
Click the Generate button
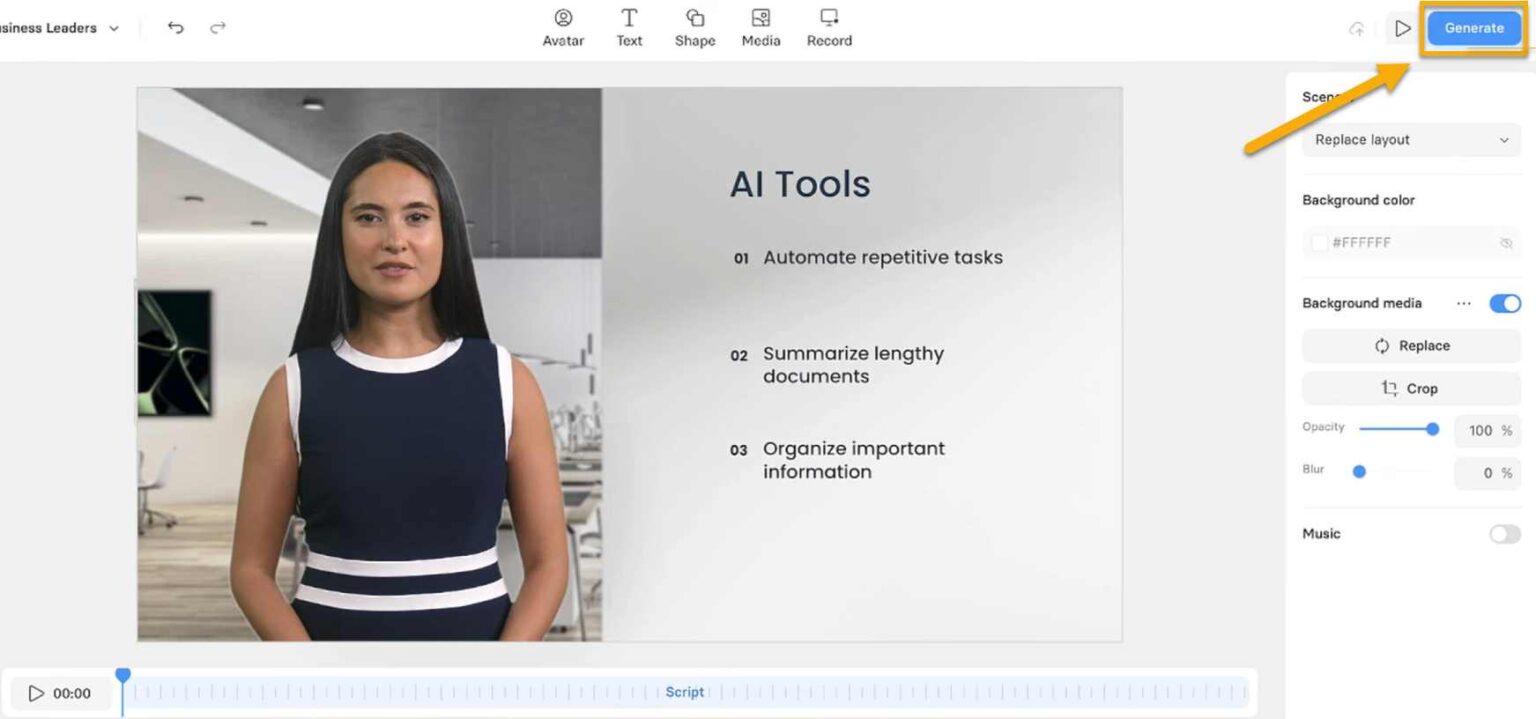click(x=1474, y=28)
